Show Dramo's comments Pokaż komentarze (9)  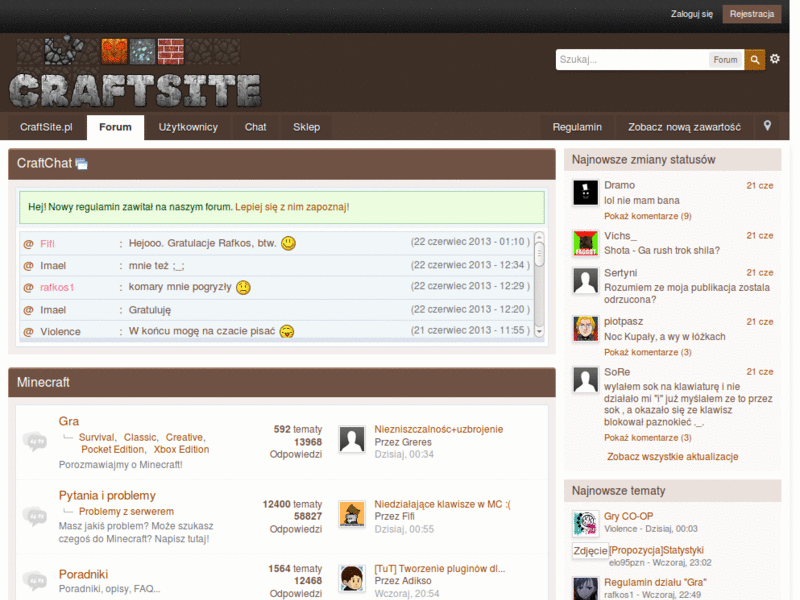647,216
